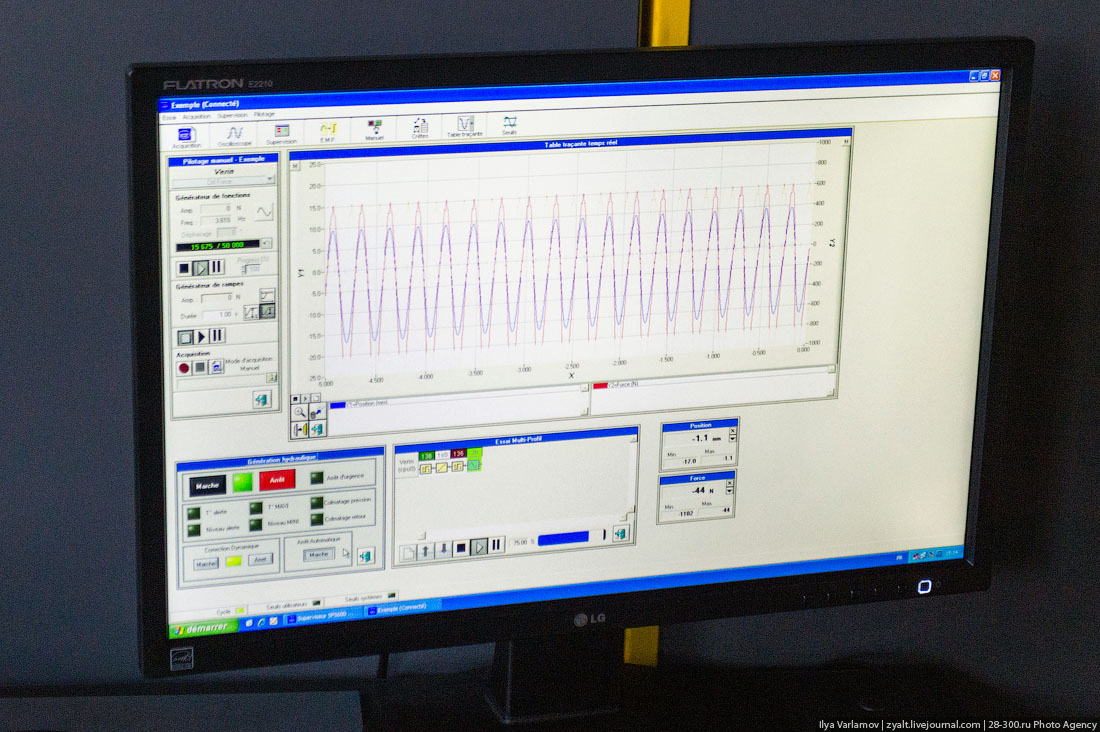The image size is (1100, 732).
Task: Pause the Essai Multi-Profil test
Action: [496, 545]
